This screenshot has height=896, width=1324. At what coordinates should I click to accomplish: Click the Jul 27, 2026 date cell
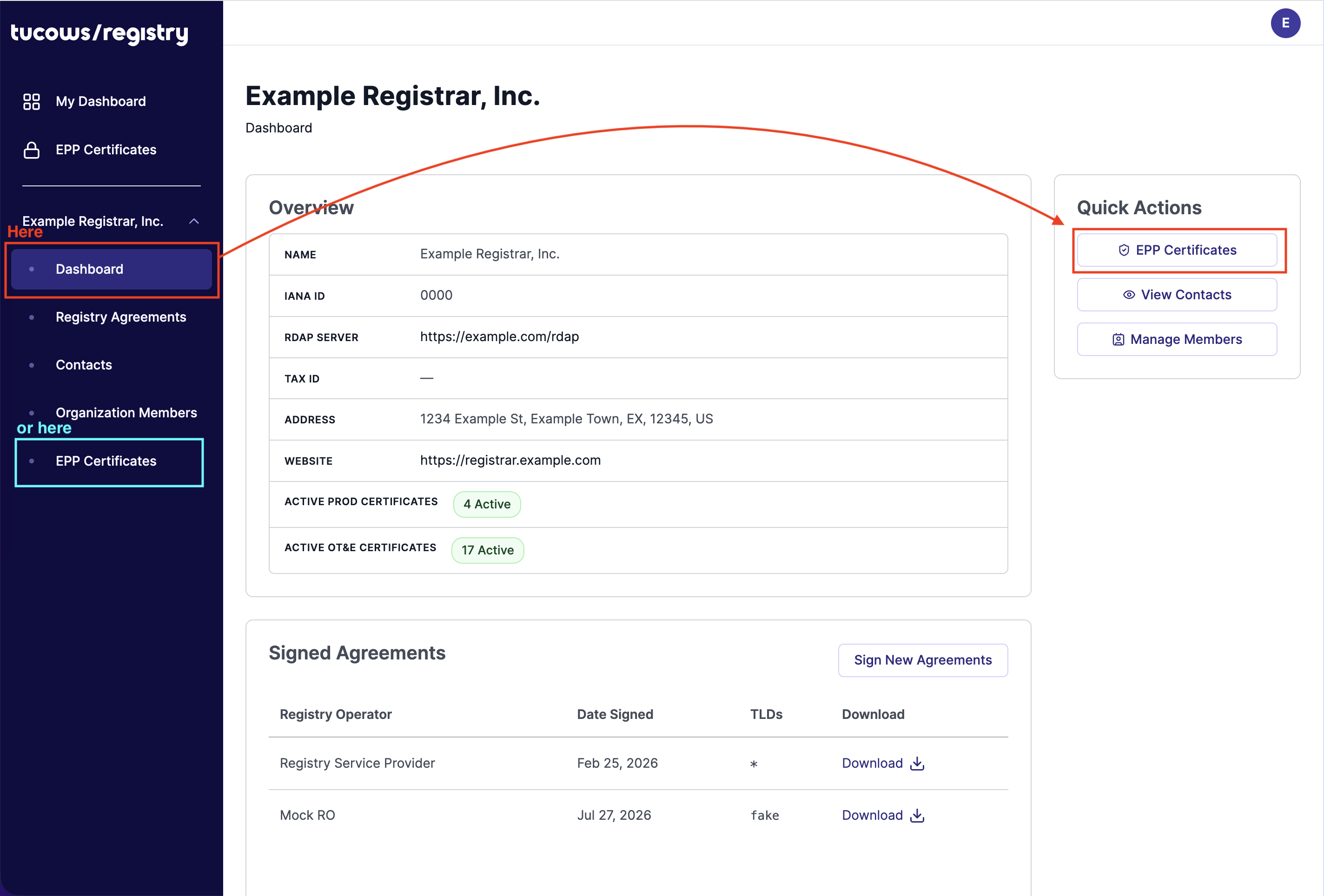[614, 815]
